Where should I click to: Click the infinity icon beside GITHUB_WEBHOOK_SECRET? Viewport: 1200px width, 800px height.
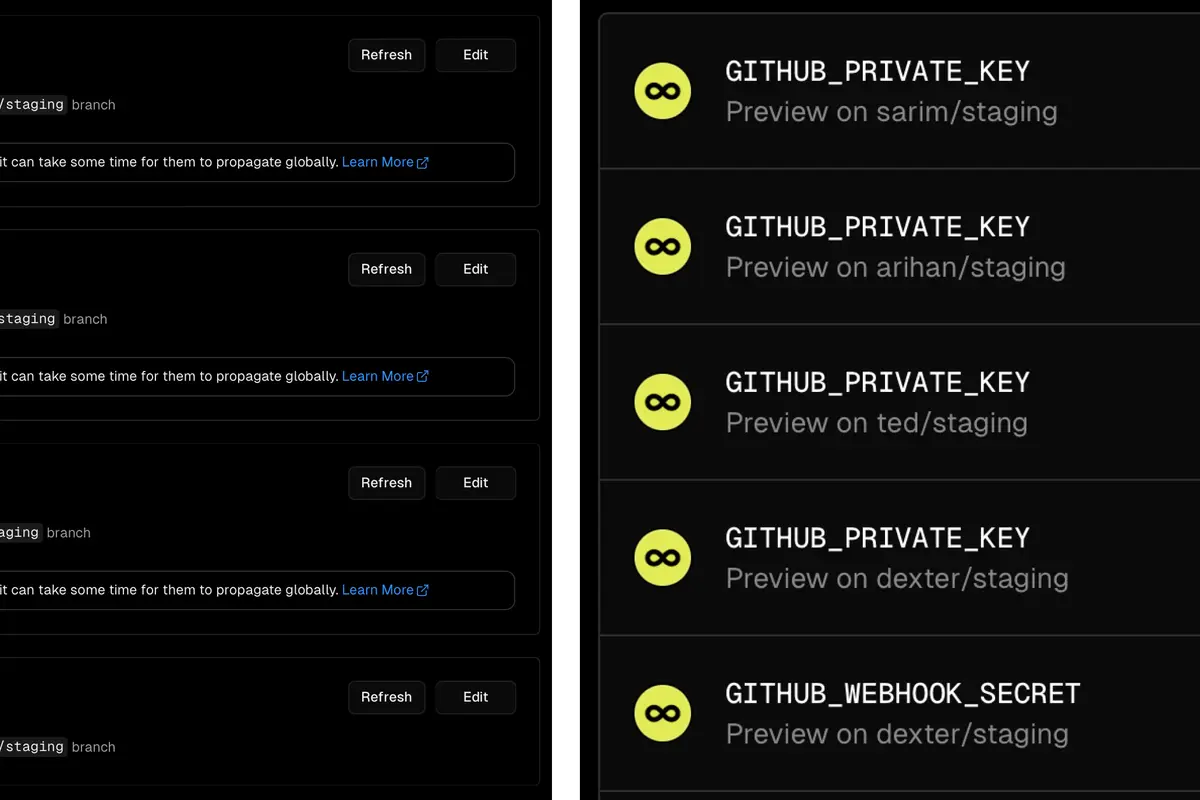(x=662, y=713)
